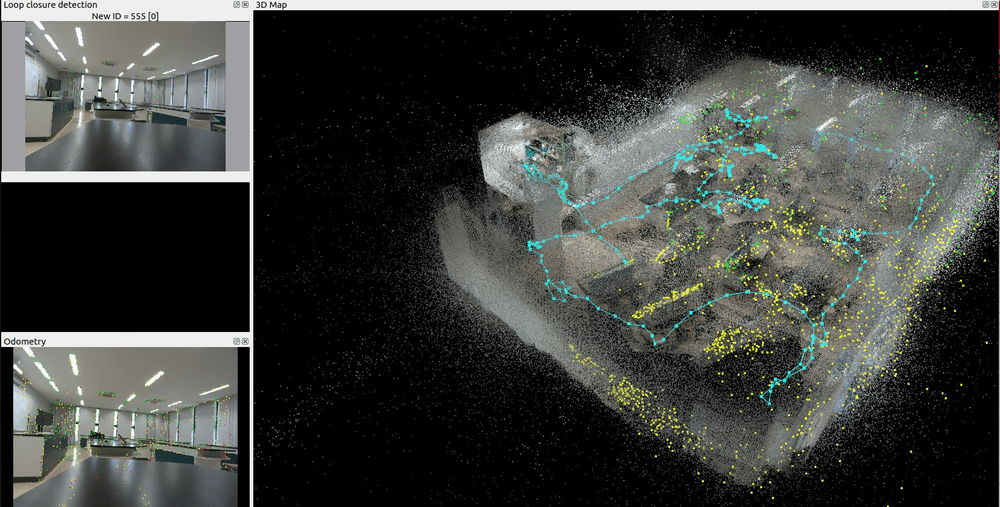Float the Loop closure detection panel
This screenshot has height=507, width=1000.
236,5
